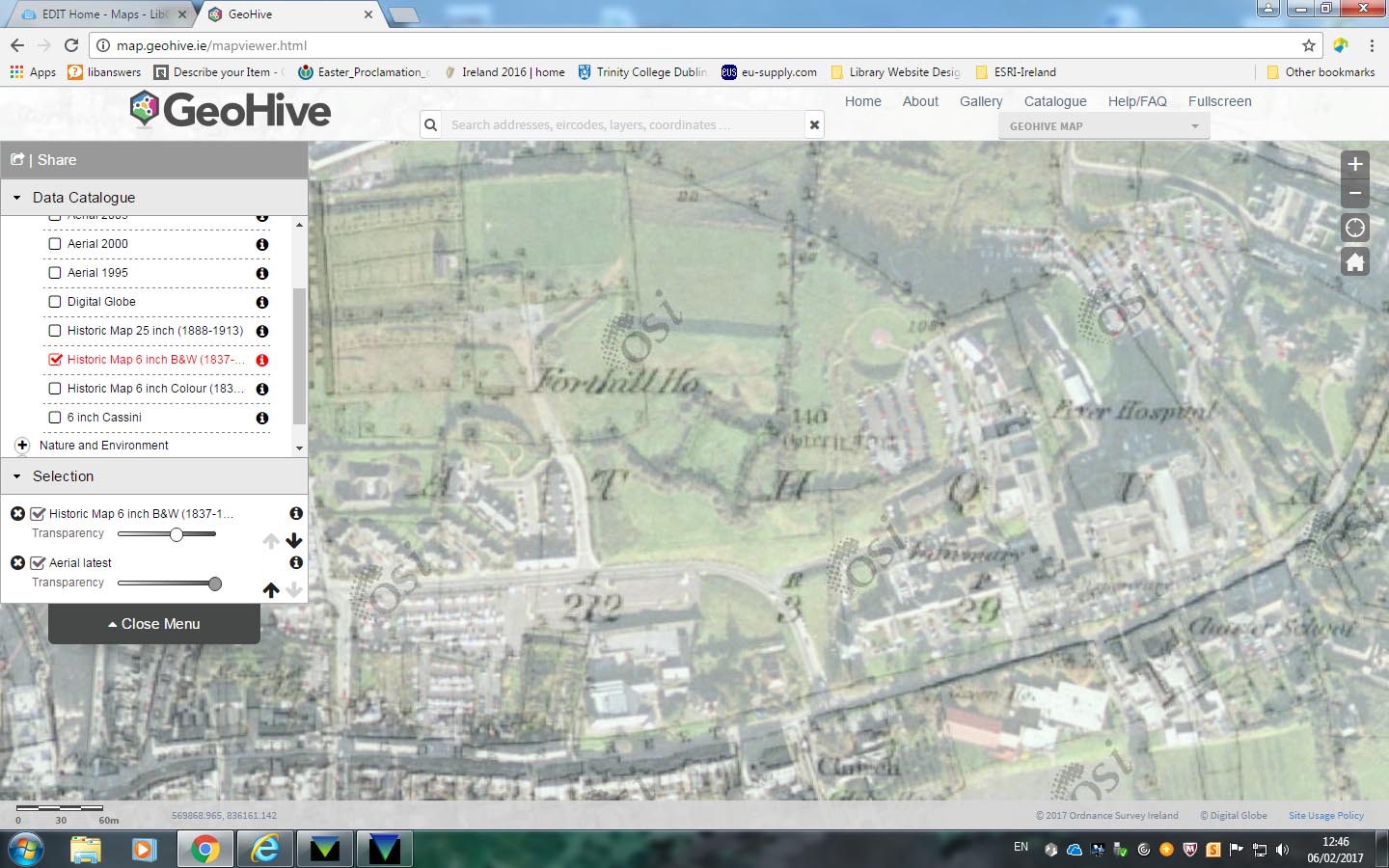Click the search magnifier icon

pos(430,124)
